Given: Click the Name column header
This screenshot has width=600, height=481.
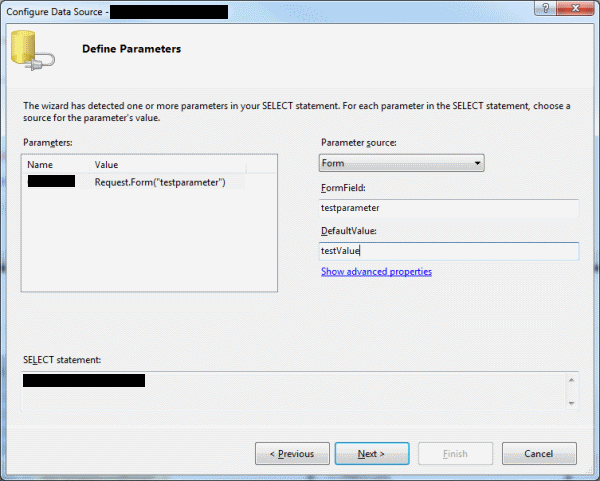Looking at the screenshot, I should pyautogui.click(x=40, y=164).
